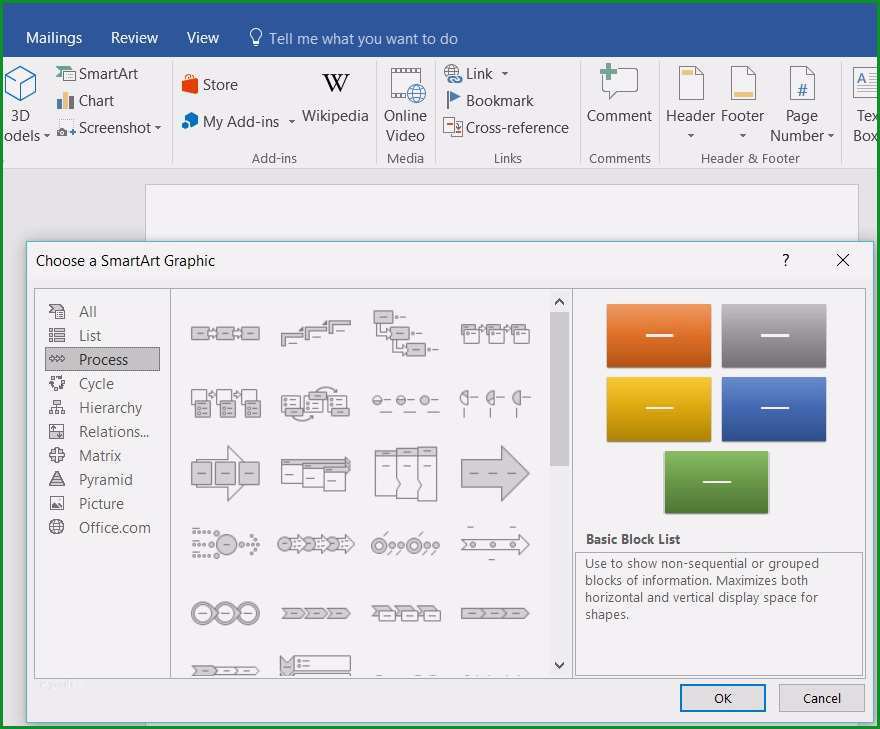Insert a Text Box
The image size is (880, 729).
pos(864,104)
